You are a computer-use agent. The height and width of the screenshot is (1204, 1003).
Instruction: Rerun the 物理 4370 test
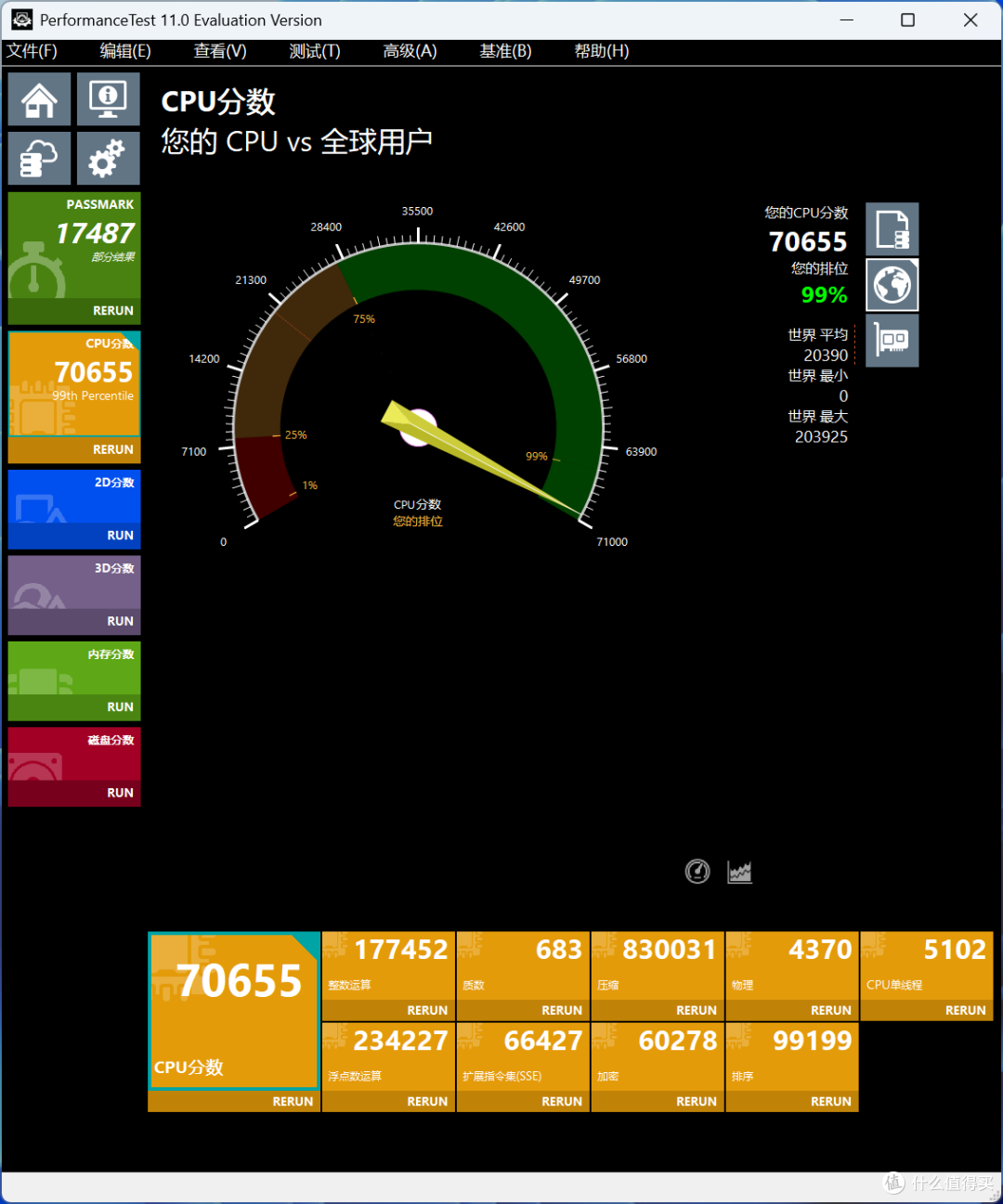(792, 1011)
